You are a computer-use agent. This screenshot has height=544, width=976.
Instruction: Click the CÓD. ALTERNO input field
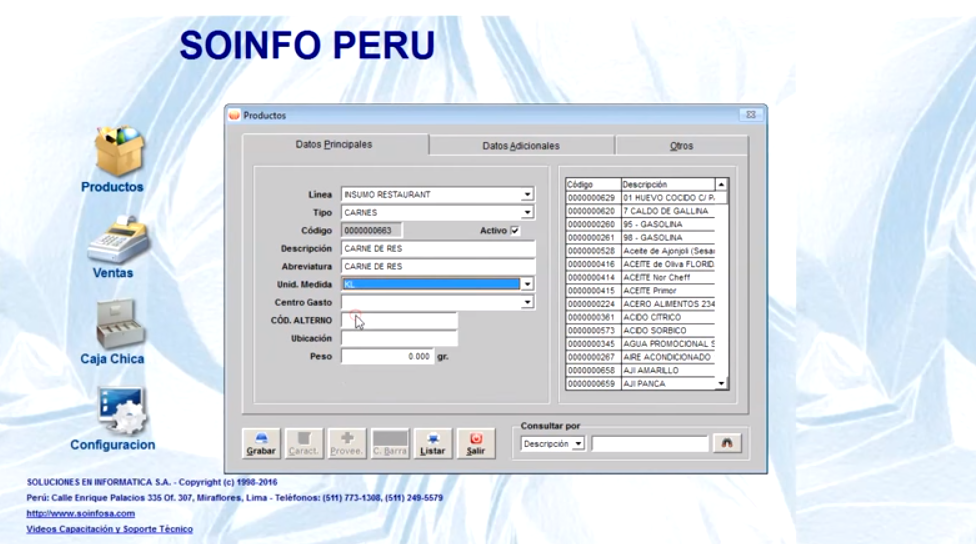pyautogui.click(x=399, y=320)
